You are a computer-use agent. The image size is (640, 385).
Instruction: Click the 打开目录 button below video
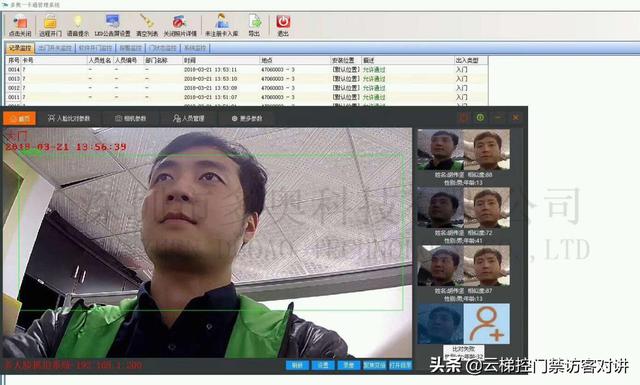coord(400,365)
